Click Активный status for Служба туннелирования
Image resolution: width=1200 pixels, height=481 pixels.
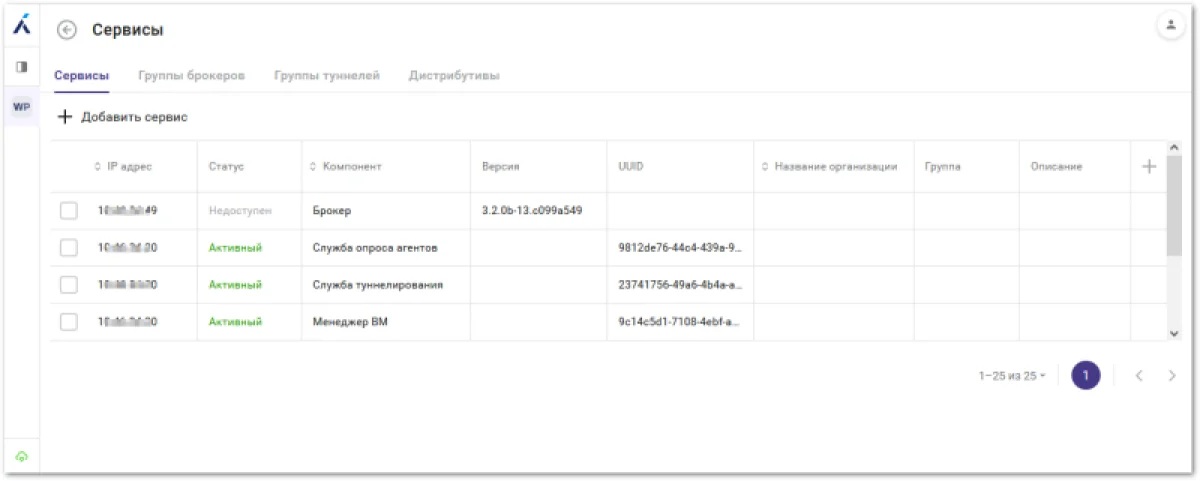point(235,285)
